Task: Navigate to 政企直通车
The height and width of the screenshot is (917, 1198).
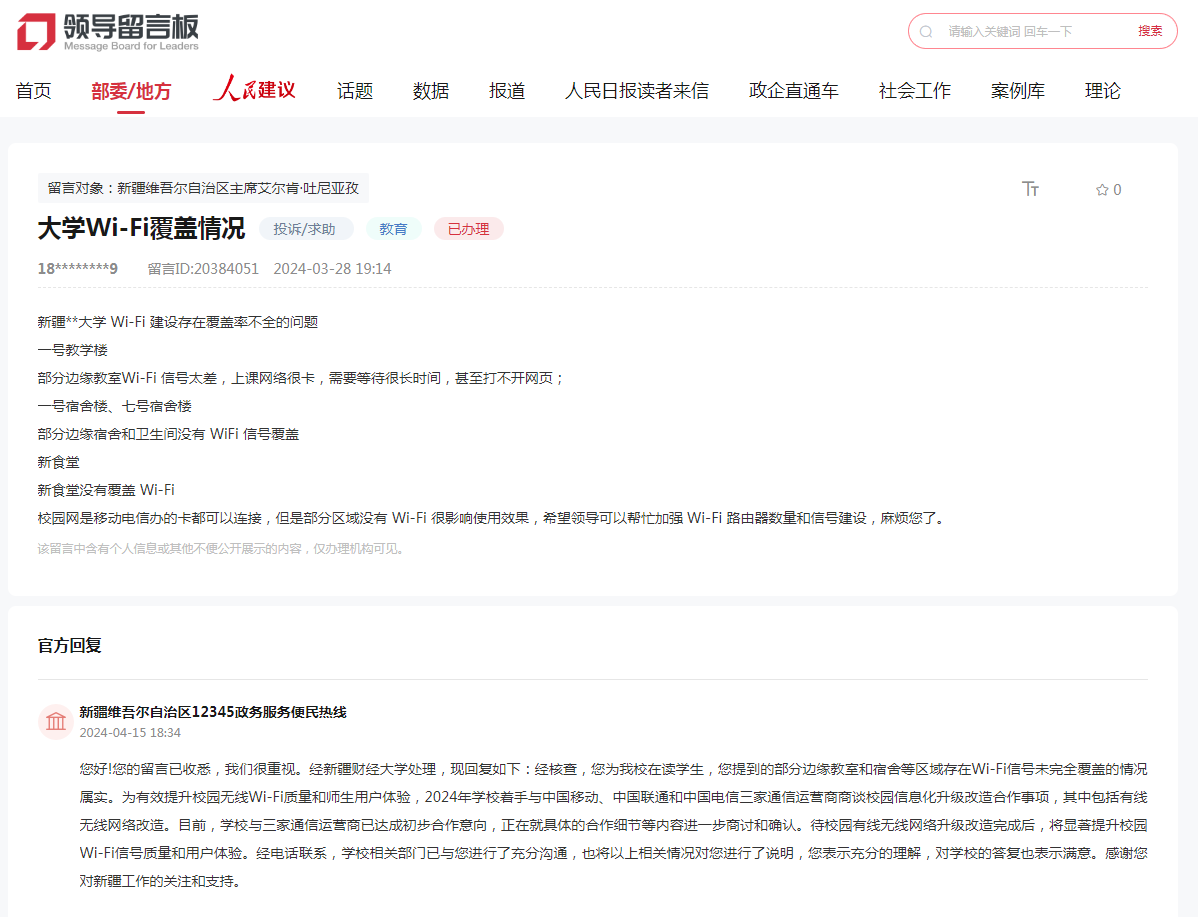Action: click(x=793, y=91)
